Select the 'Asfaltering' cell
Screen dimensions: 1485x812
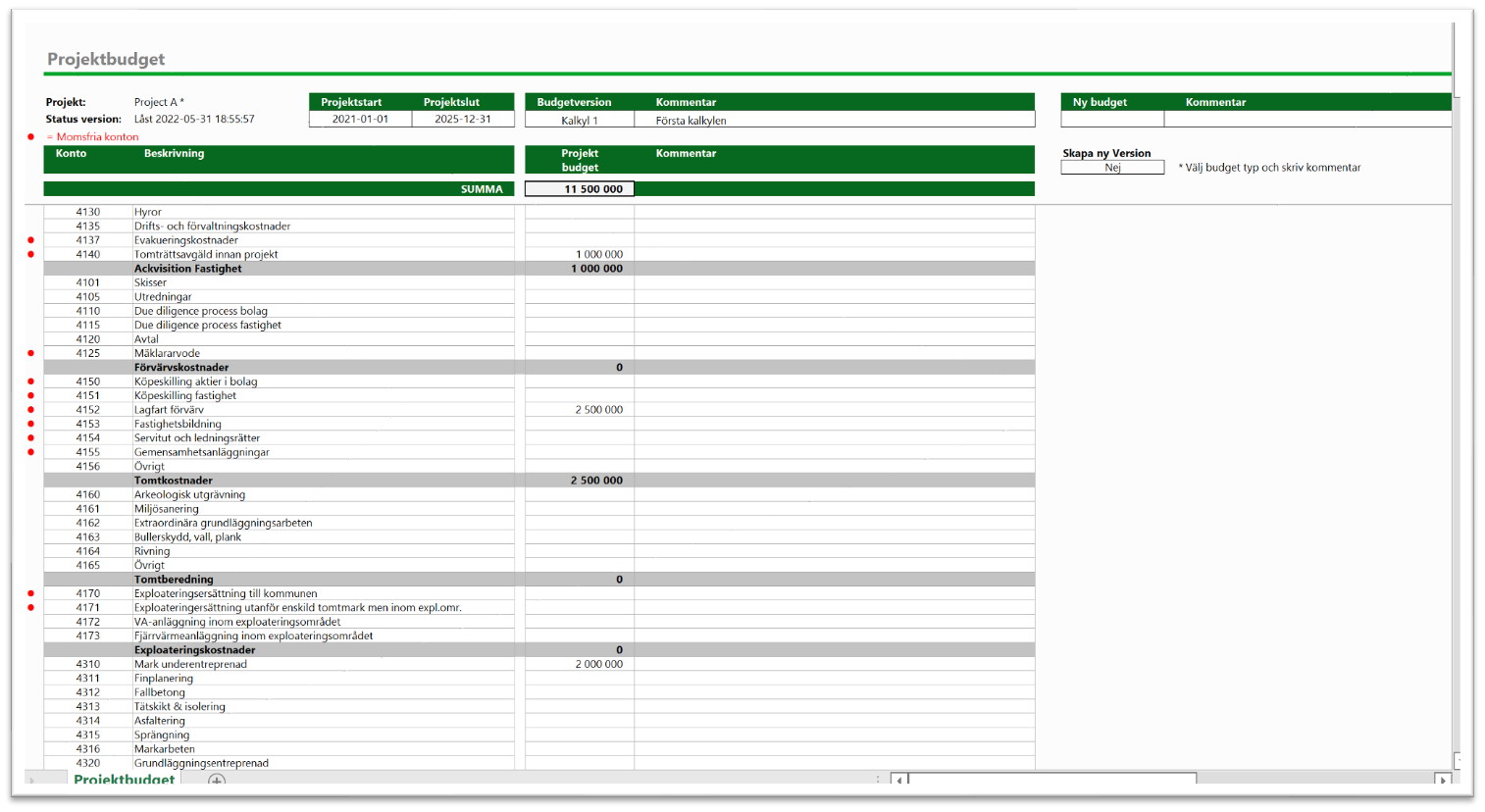[x=324, y=721]
